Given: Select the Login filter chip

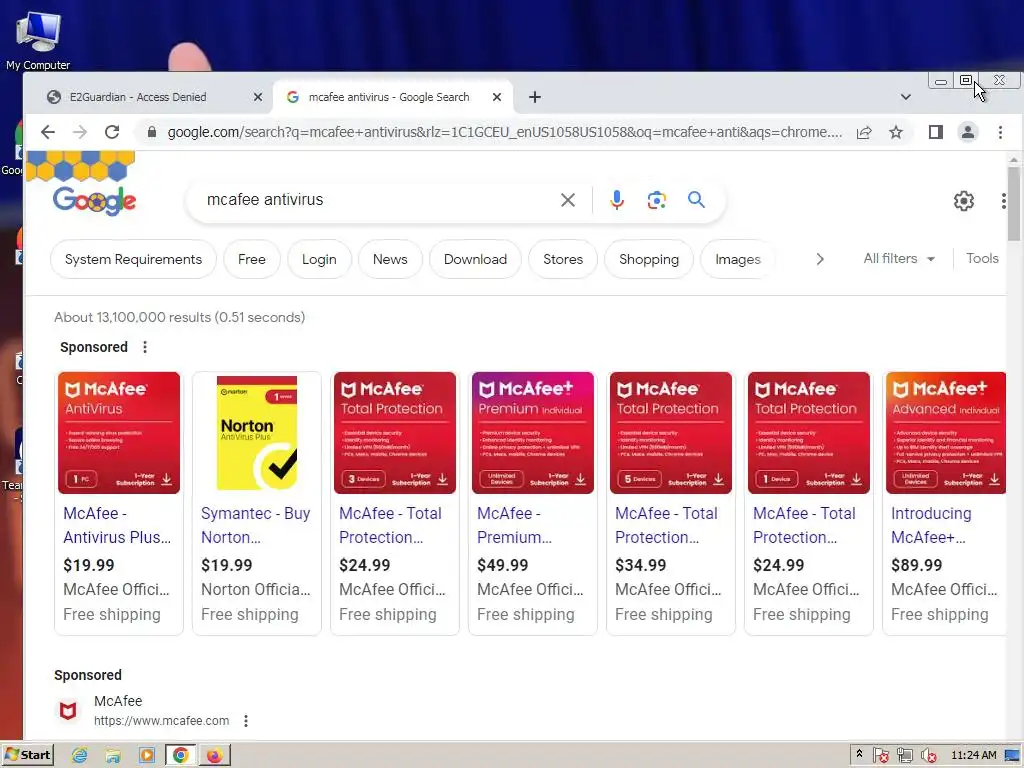Looking at the screenshot, I should 319,259.
